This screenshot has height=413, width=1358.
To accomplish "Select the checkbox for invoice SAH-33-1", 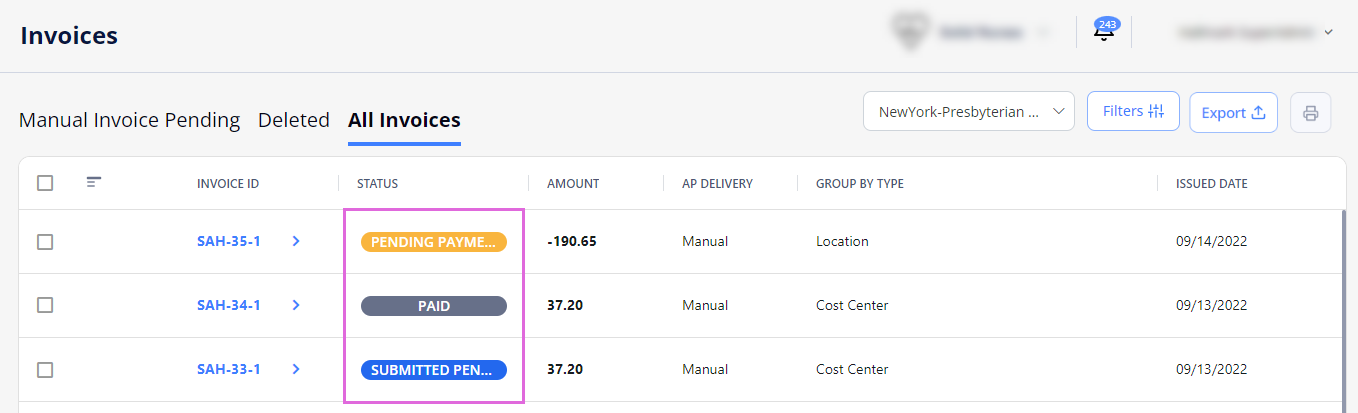I will pyautogui.click(x=45, y=370).
